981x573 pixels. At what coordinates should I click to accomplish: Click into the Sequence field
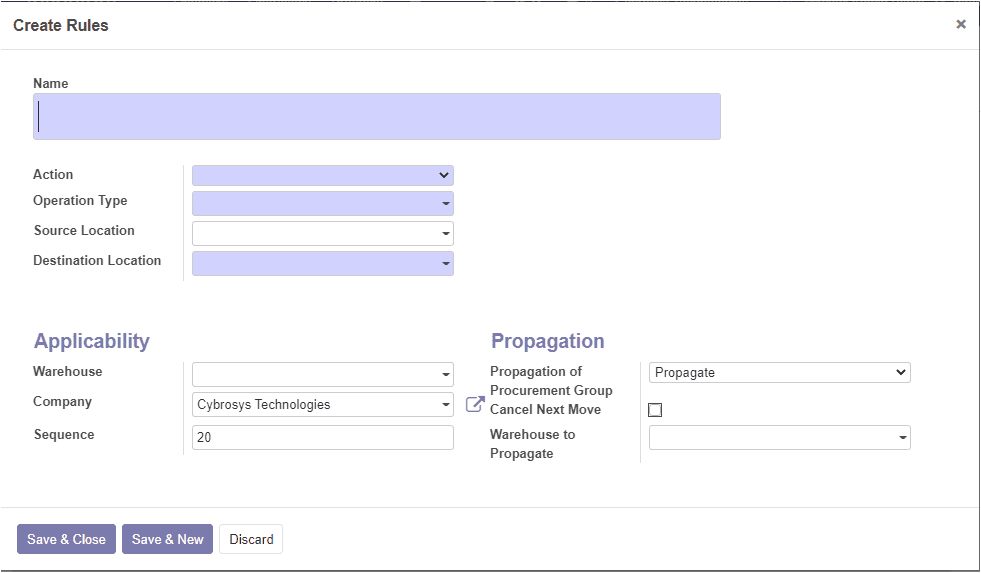tap(323, 437)
